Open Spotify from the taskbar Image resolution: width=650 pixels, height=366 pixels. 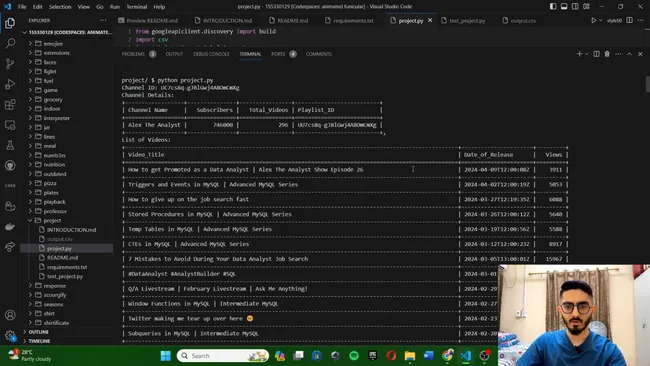(354, 356)
